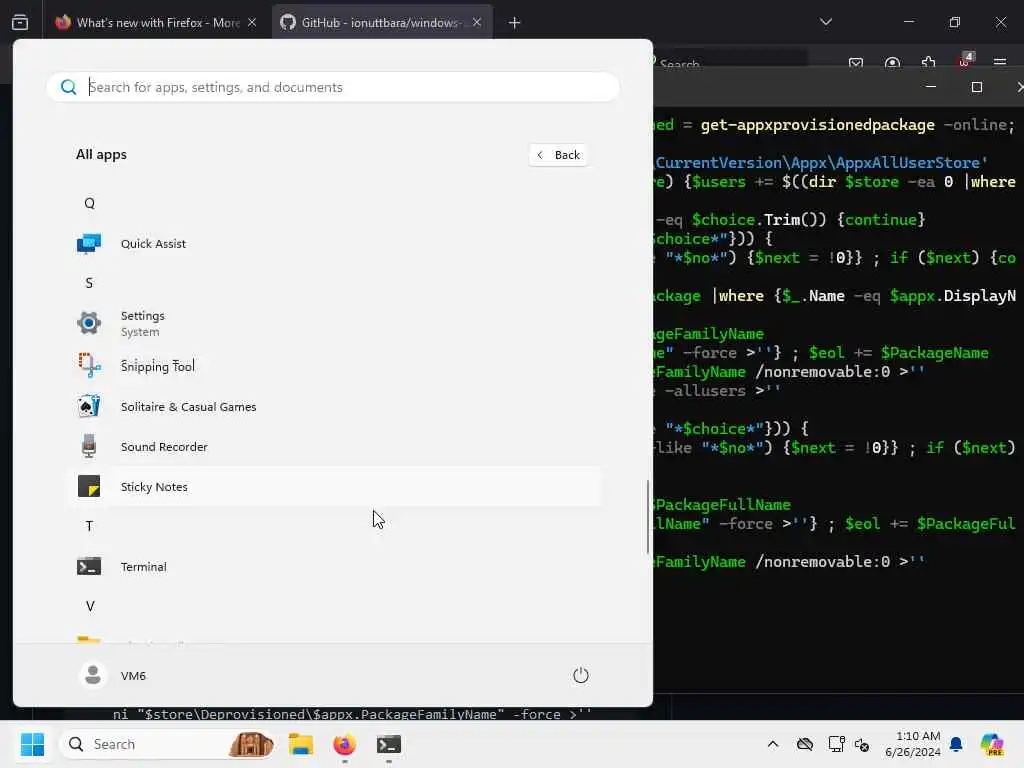1024x768 pixels.
Task: Switch to Terminal from taskbar
Action: click(x=389, y=744)
